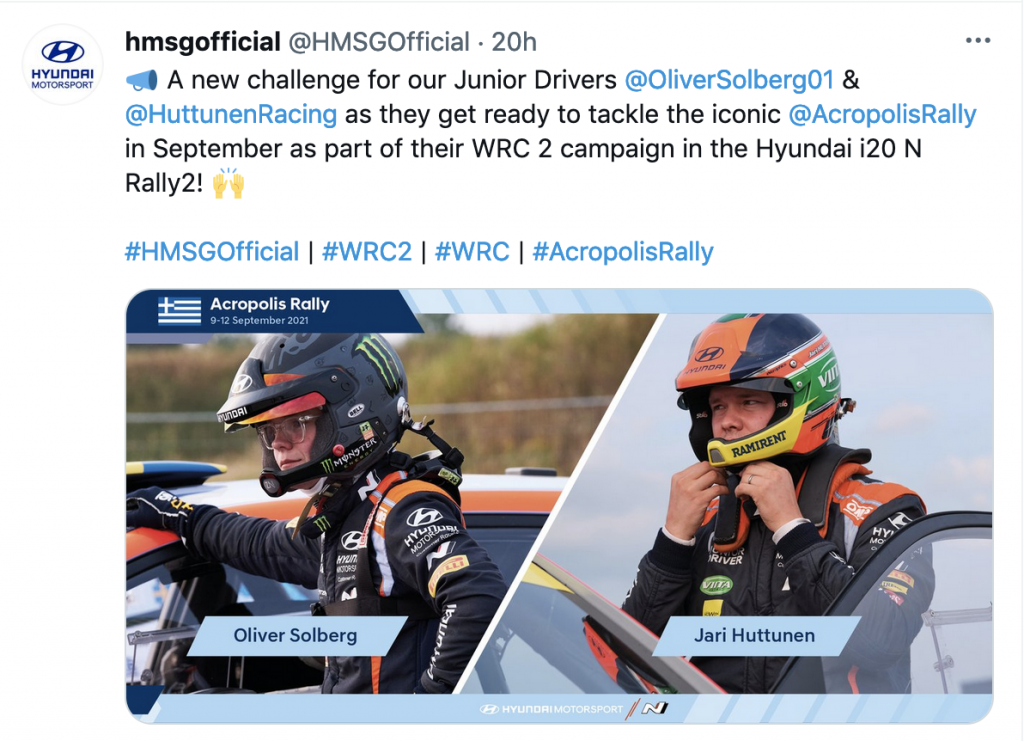Image resolution: width=1024 pixels, height=741 pixels.
Task: Click the raised hands emoji
Action: pos(229,183)
